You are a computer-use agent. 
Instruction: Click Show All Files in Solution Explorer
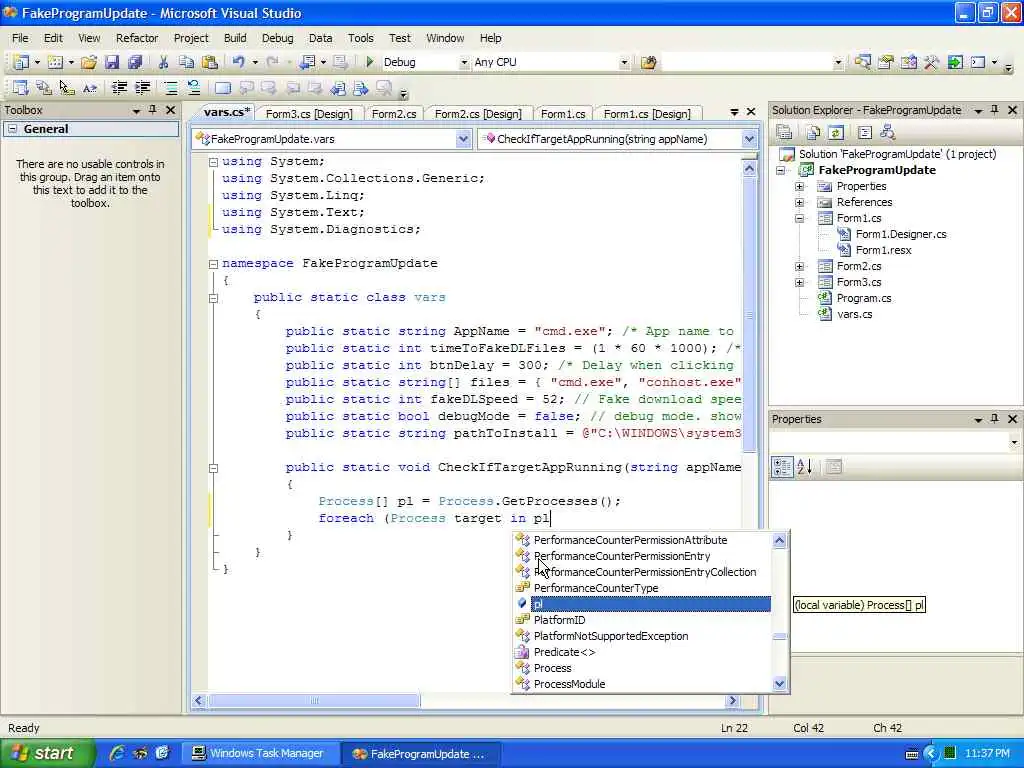click(x=812, y=133)
